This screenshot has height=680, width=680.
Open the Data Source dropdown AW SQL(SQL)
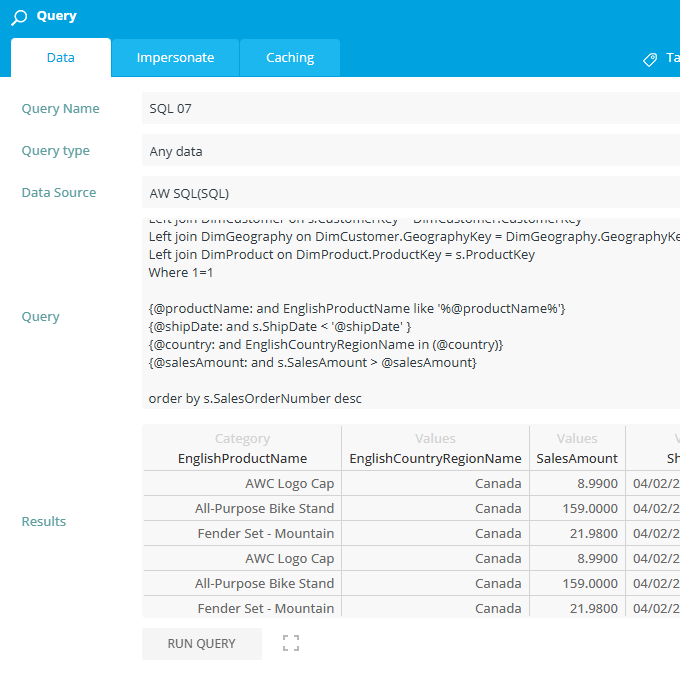coord(411,193)
